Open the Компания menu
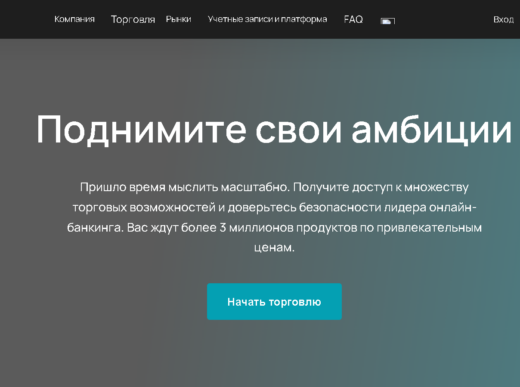This screenshot has width=520, height=387. 74,19
